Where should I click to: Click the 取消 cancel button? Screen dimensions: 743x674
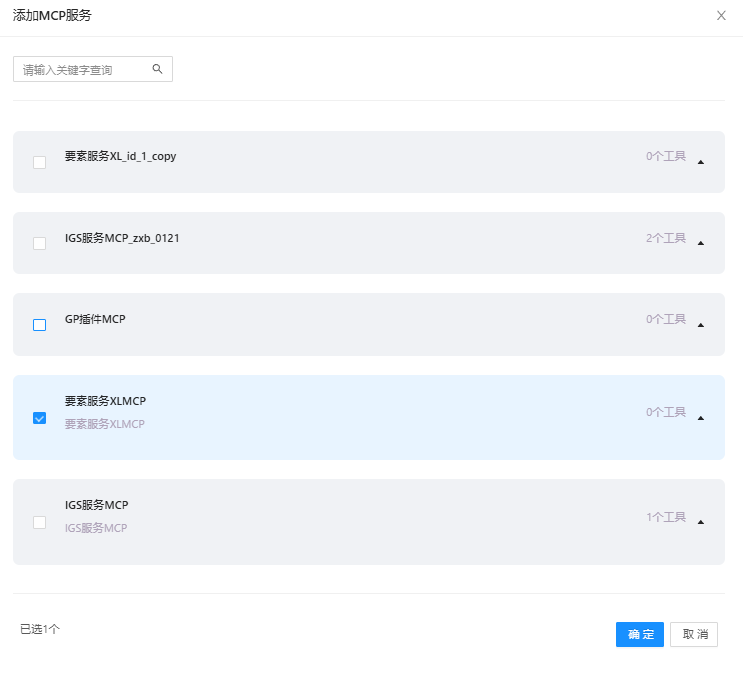(x=694, y=635)
